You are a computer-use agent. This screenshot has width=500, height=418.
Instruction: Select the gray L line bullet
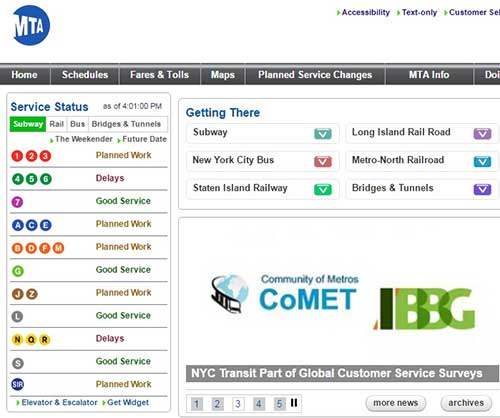[x=17, y=316]
